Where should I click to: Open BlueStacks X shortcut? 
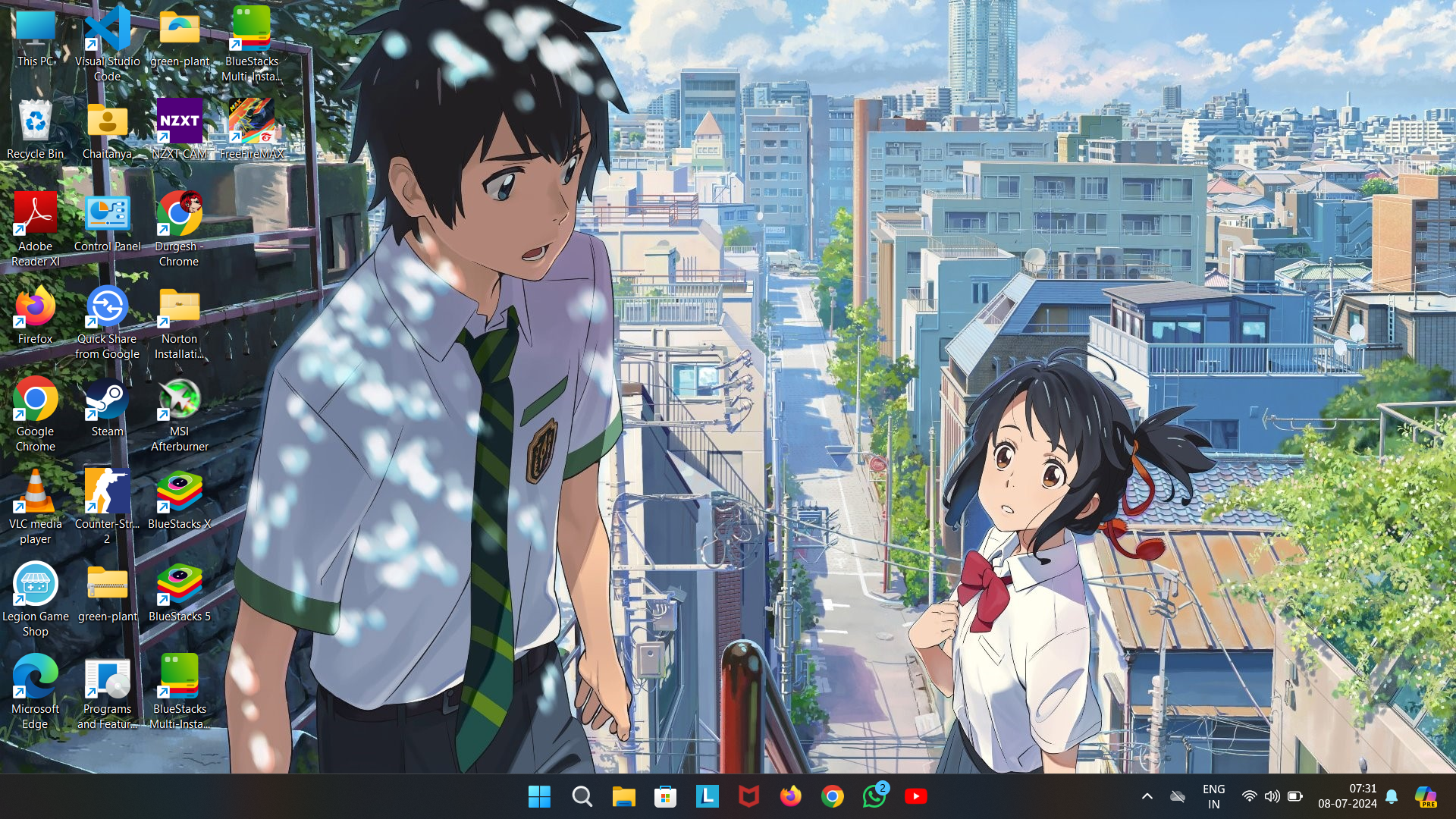tap(180, 500)
